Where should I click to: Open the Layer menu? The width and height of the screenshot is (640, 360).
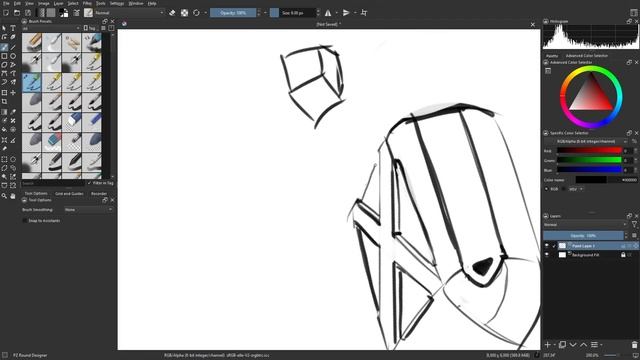coord(58,3)
